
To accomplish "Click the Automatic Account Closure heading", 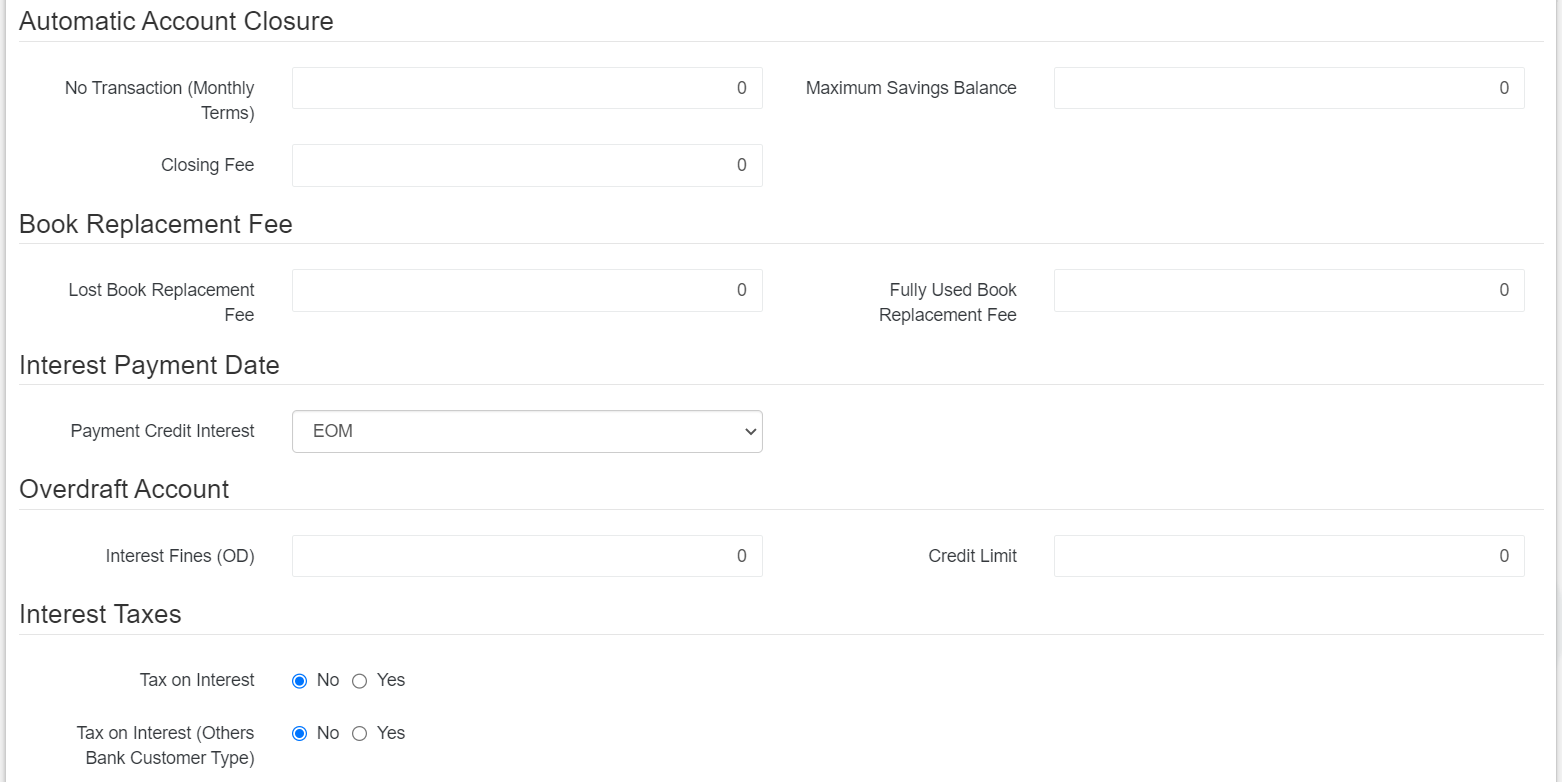I will coord(176,21).
